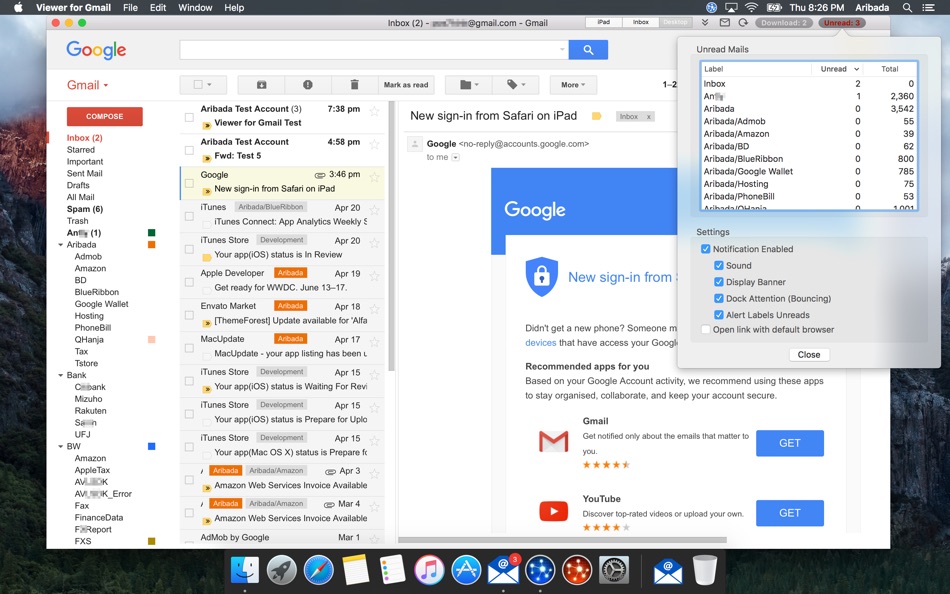The height and width of the screenshot is (594, 950).
Task: Open Safari from the dock
Action: coord(319,570)
